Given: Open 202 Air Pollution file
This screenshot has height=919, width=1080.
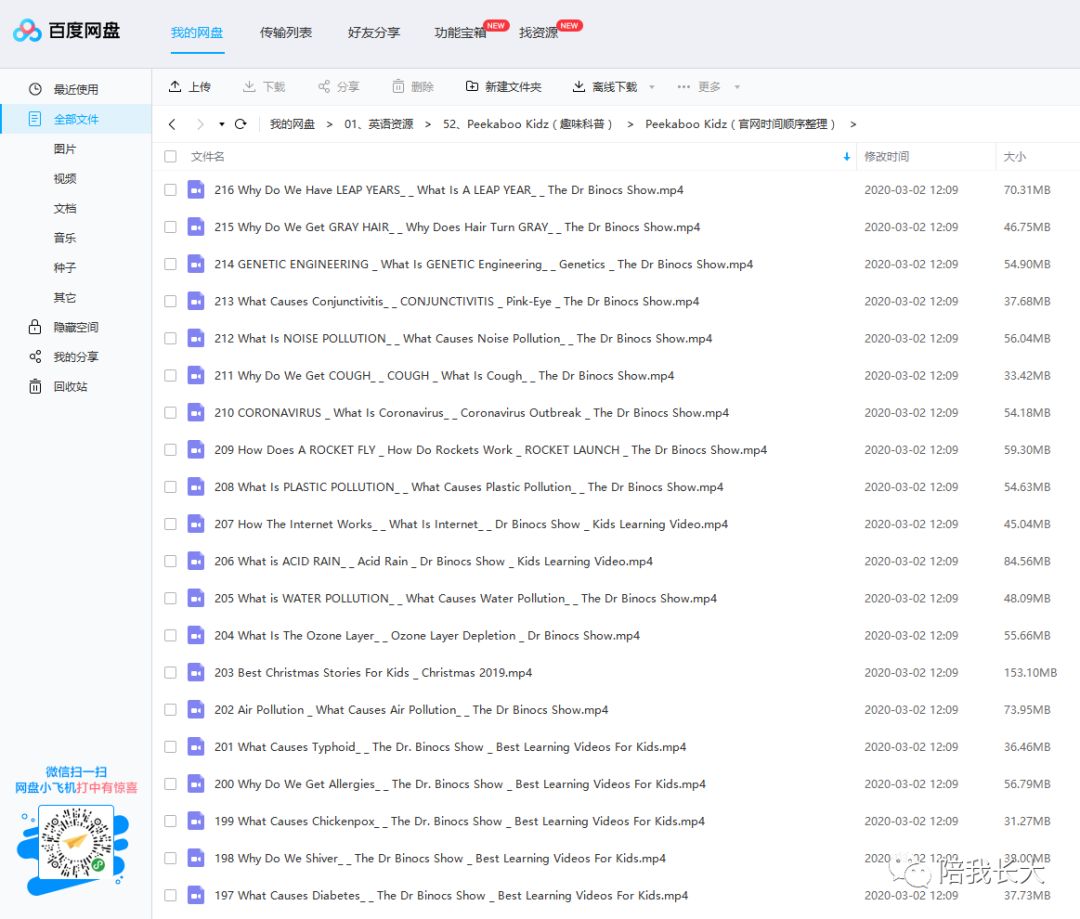Looking at the screenshot, I should tap(411, 710).
